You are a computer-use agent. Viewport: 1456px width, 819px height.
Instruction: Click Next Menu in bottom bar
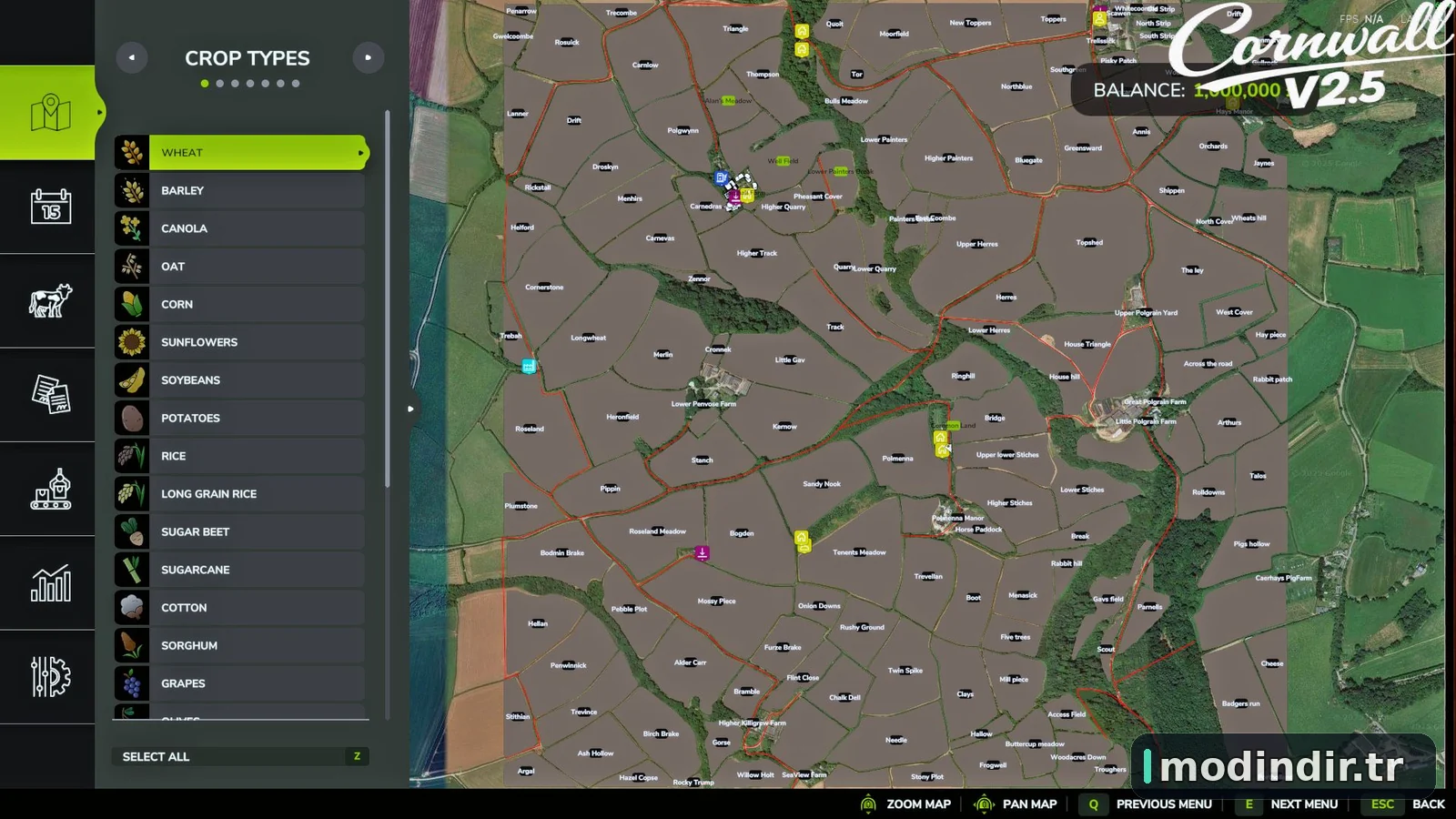coord(1288,804)
